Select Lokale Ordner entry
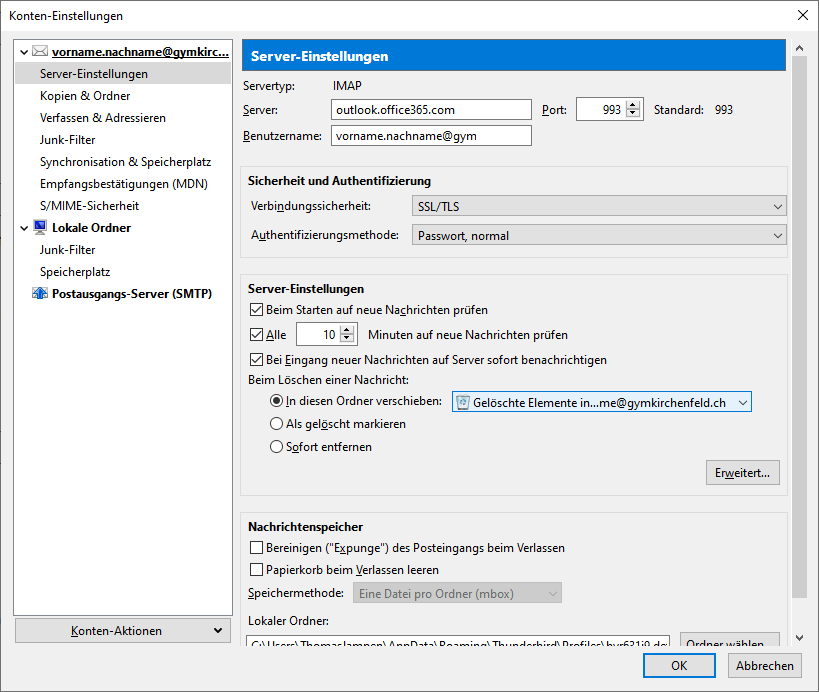 91,228
